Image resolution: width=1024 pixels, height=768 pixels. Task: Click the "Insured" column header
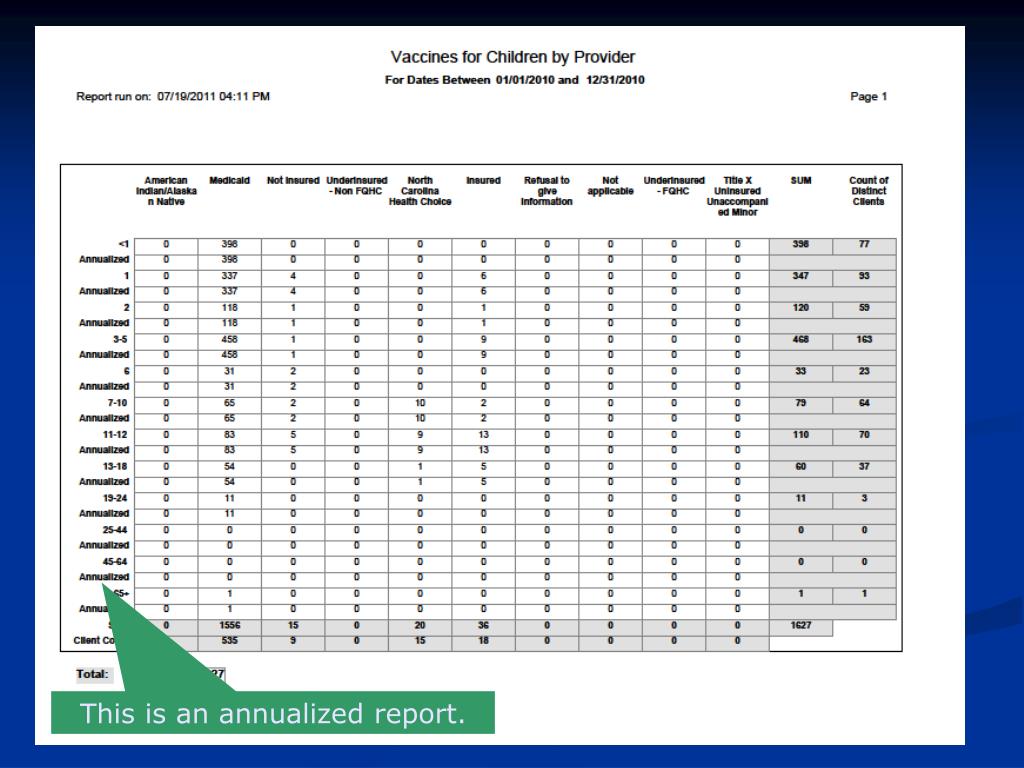pos(483,180)
